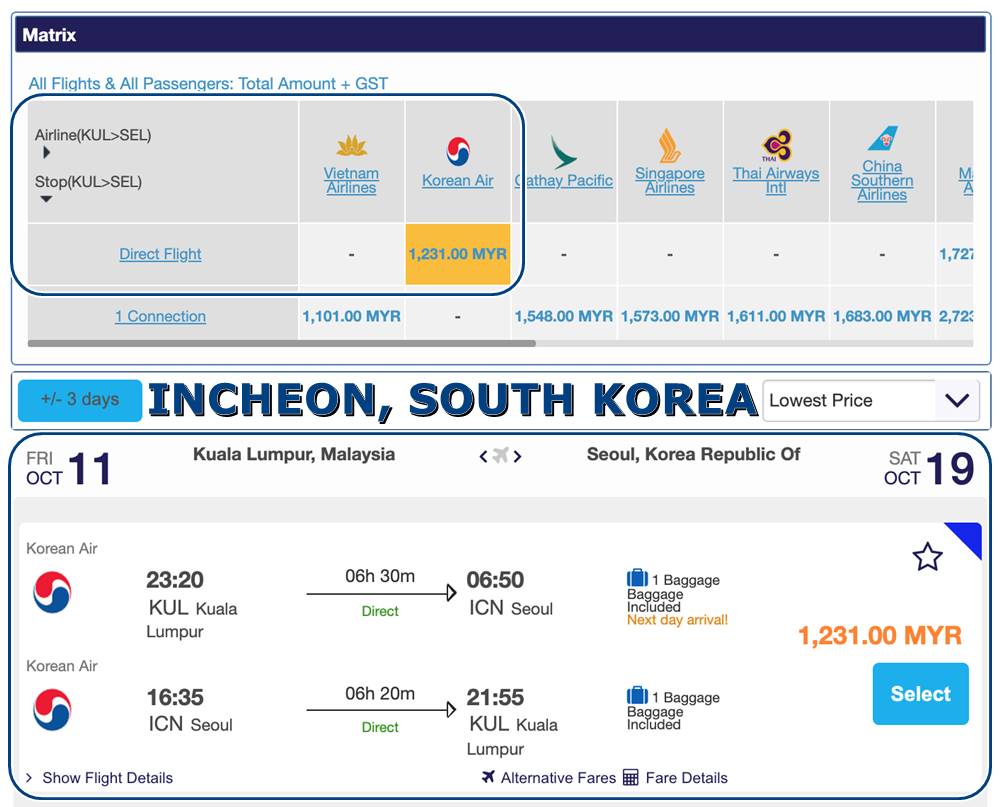The width and height of the screenshot is (1000, 807).
Task: Click the Alternative Fares airplane icon
Action: pyautogui.click(x=489, y=777)
